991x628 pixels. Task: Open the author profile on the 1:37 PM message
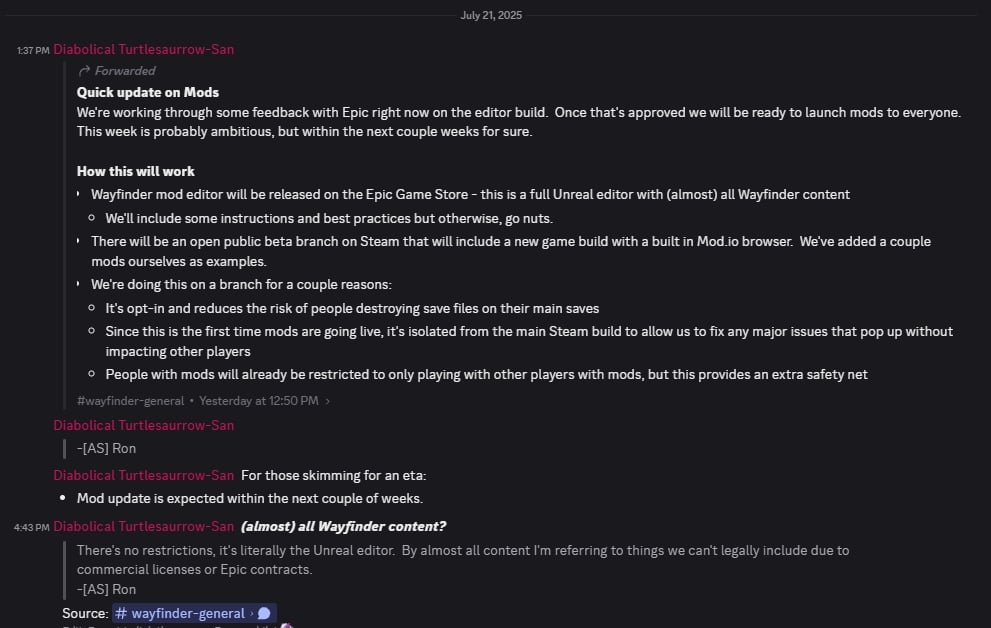(144, 49)
